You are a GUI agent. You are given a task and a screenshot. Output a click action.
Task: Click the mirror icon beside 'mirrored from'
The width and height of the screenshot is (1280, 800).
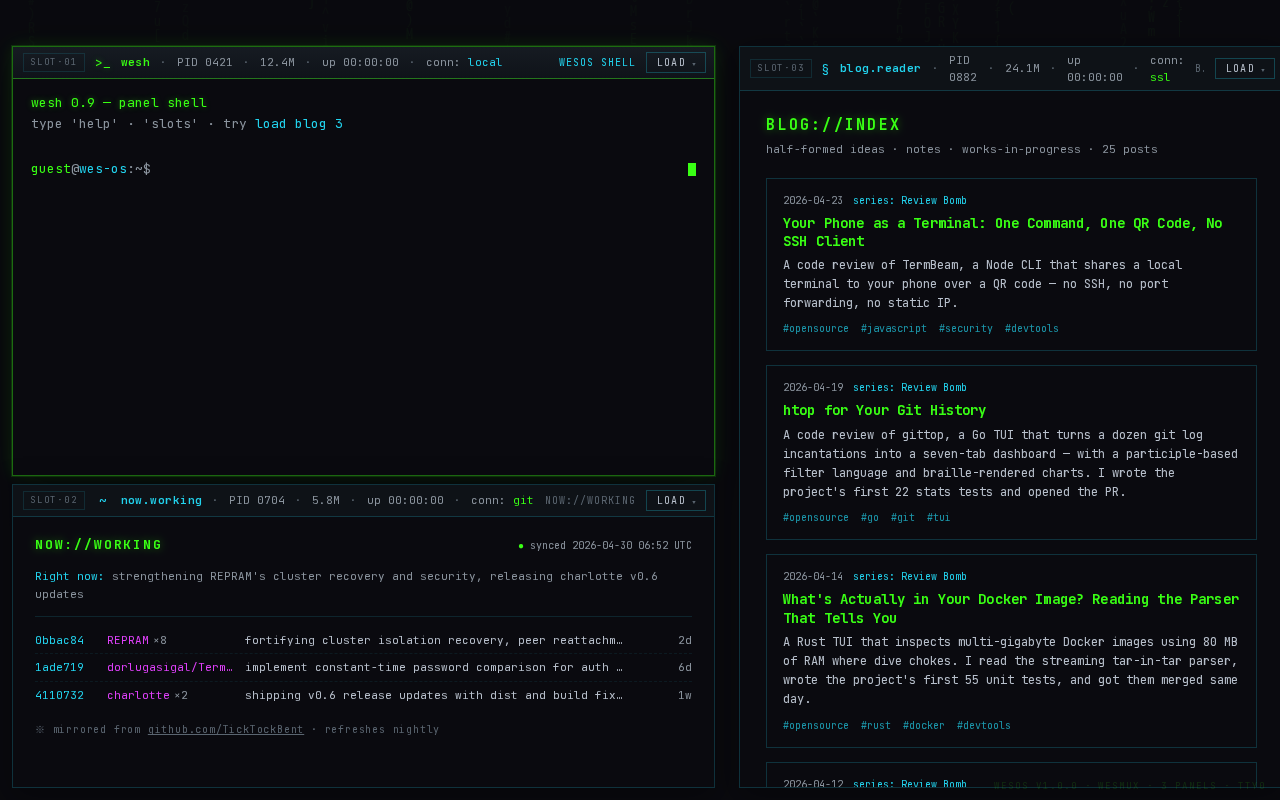40,730
